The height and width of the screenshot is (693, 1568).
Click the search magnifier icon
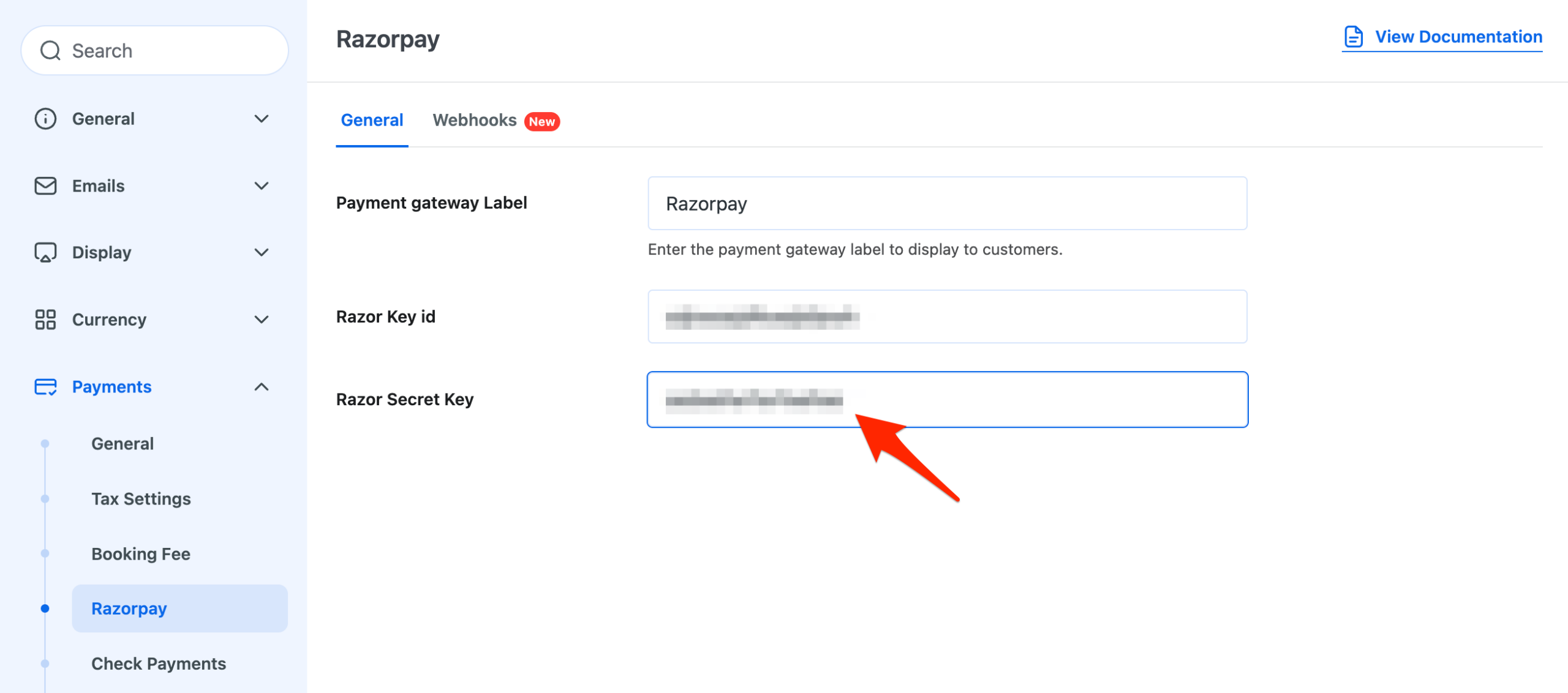[x=50, y=51]
